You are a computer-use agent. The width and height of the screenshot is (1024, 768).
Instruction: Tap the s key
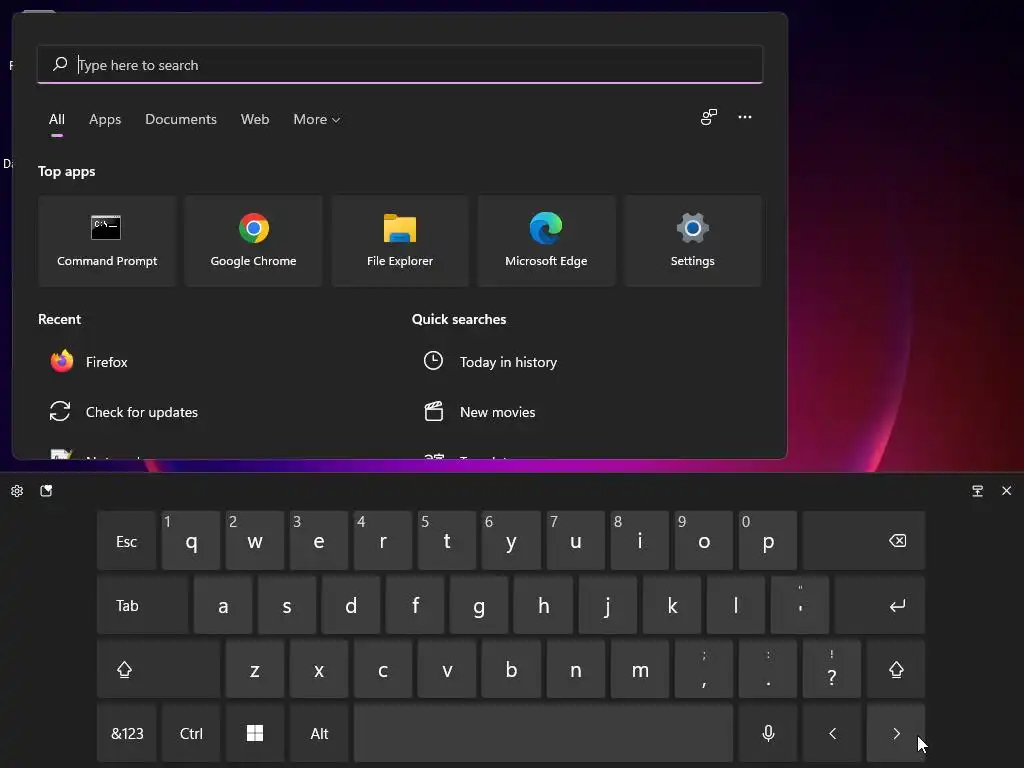(287, 605)
